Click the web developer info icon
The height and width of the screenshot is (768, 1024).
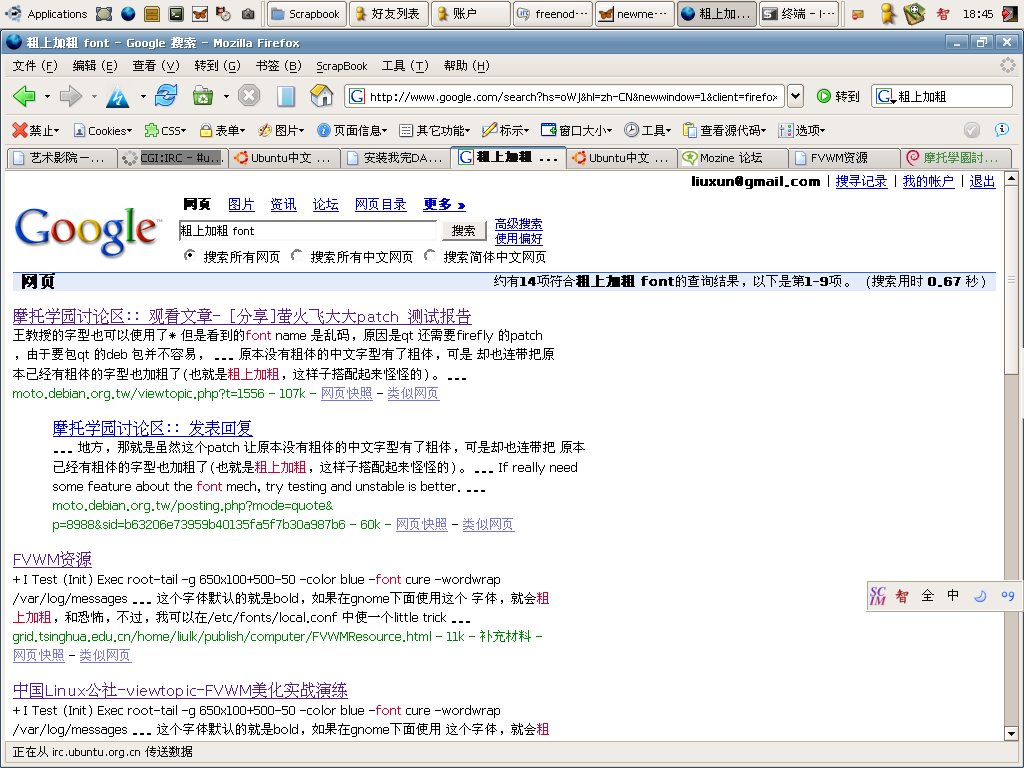point(1001,130)
